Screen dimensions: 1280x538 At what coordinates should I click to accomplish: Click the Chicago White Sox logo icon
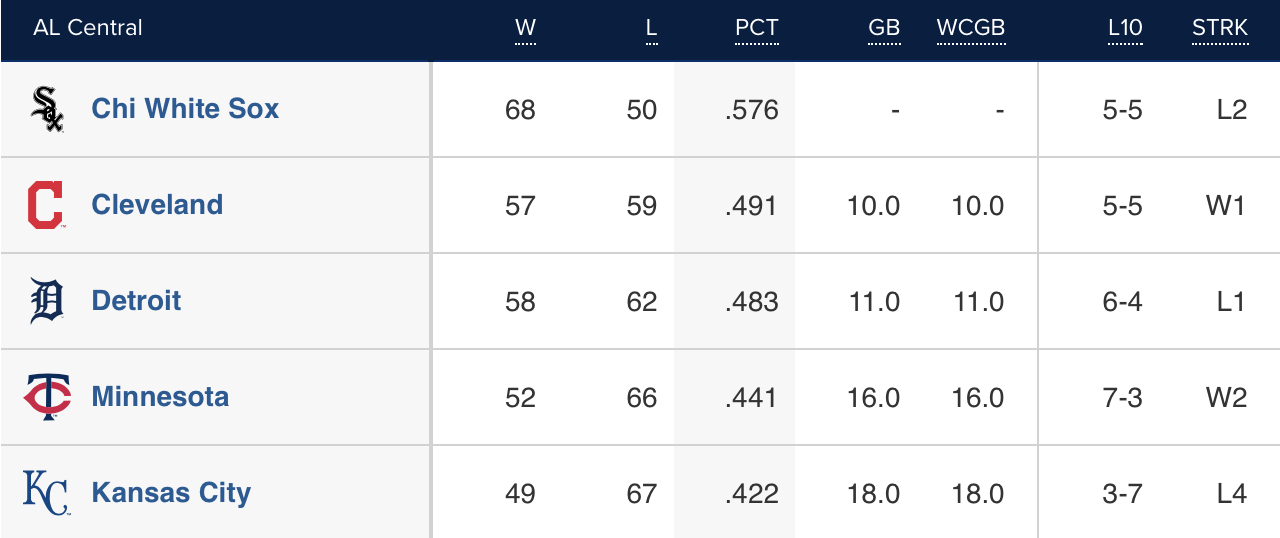pyautogui.click(x=47, y=109)
